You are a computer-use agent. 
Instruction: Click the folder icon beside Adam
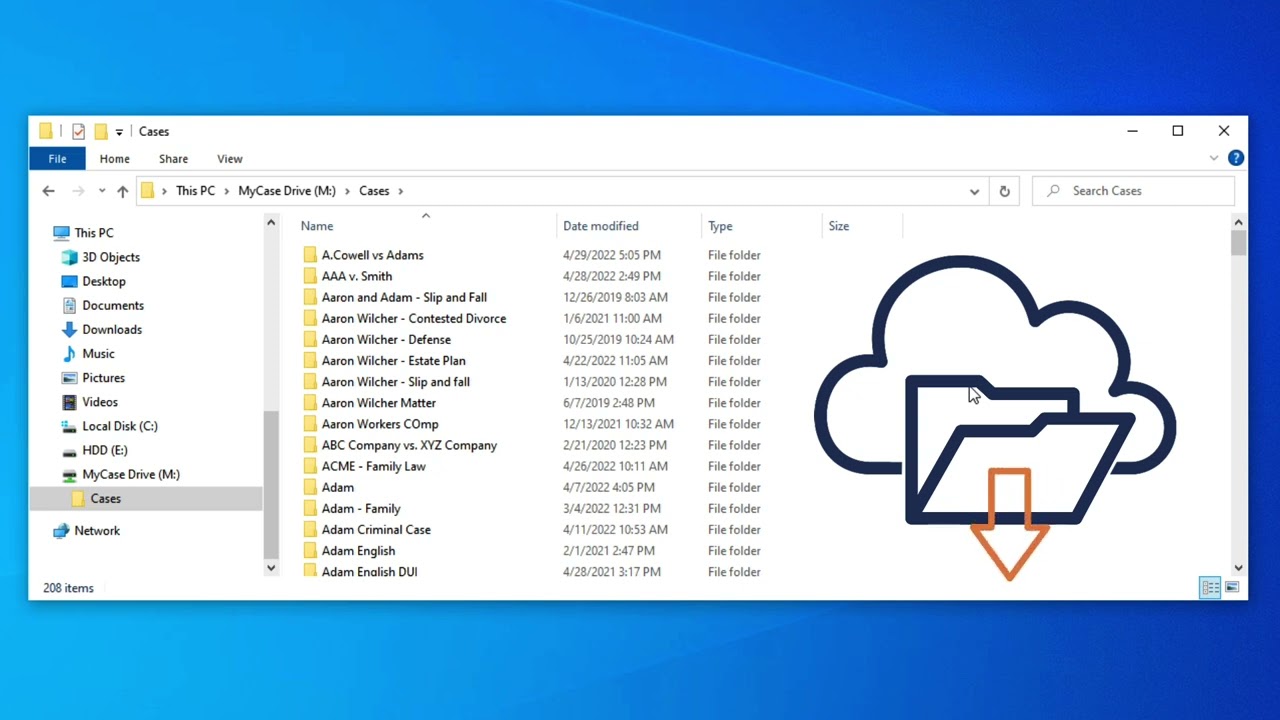(310, 487)
